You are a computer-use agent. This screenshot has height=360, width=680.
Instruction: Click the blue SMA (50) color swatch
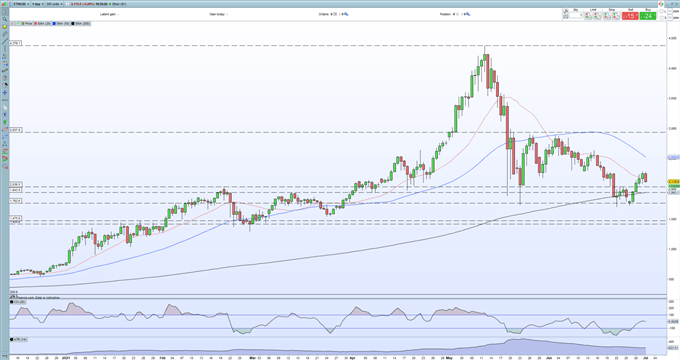click(54, 23)
